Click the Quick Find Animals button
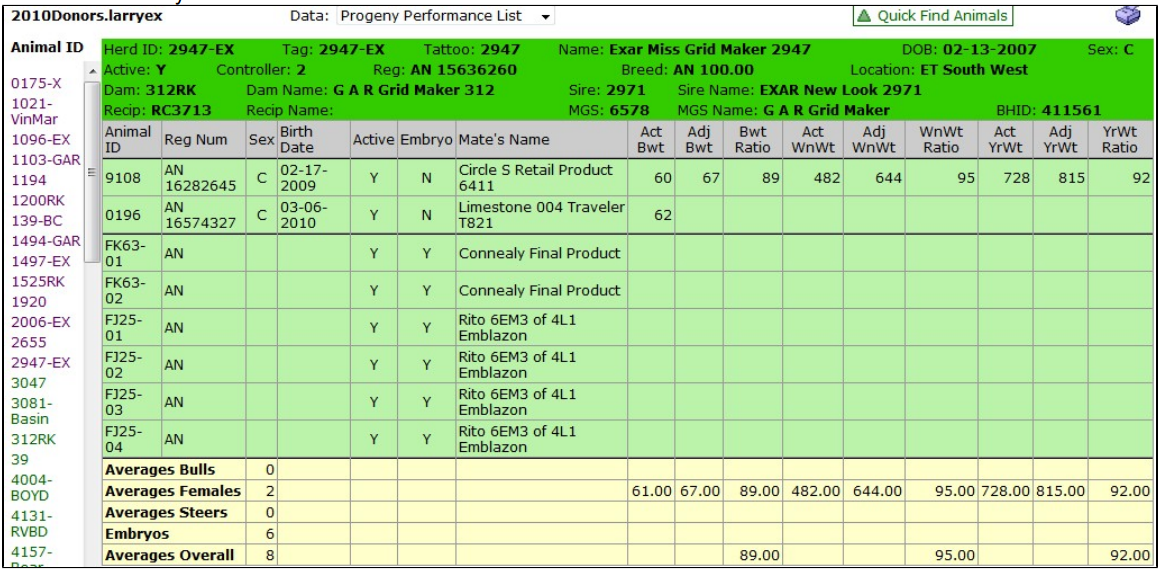1164x575 pixels. pos(932,16)
